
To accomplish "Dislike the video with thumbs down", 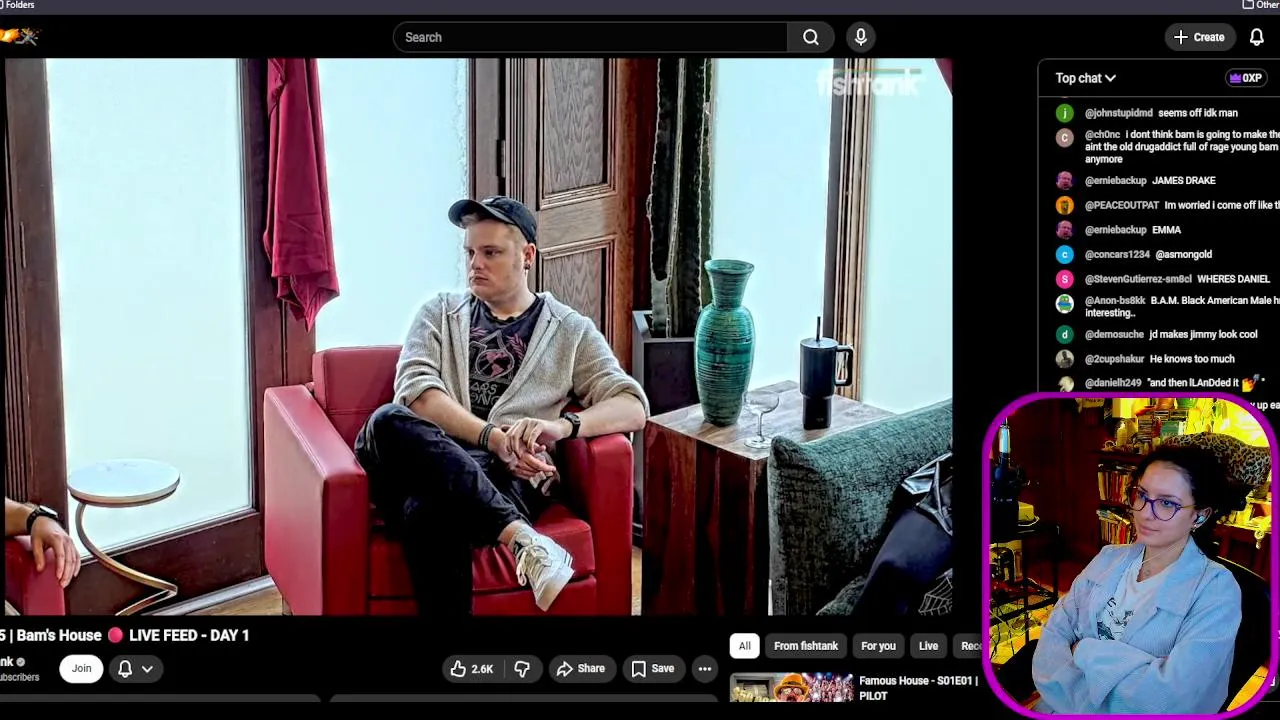I will 522,668.
